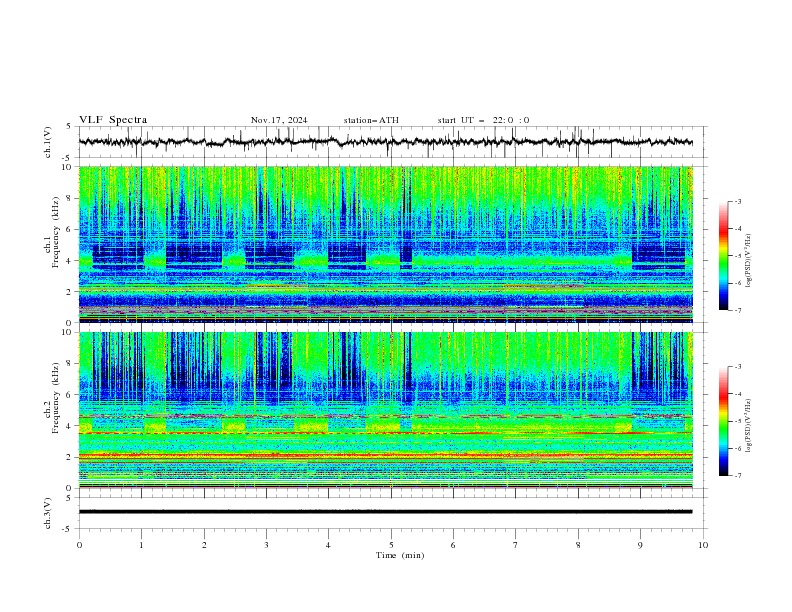This screenshot has width=792, height=612.
Task: Click the 'ch.1(V)' waveform axis label
Action: tap(48, 142)
